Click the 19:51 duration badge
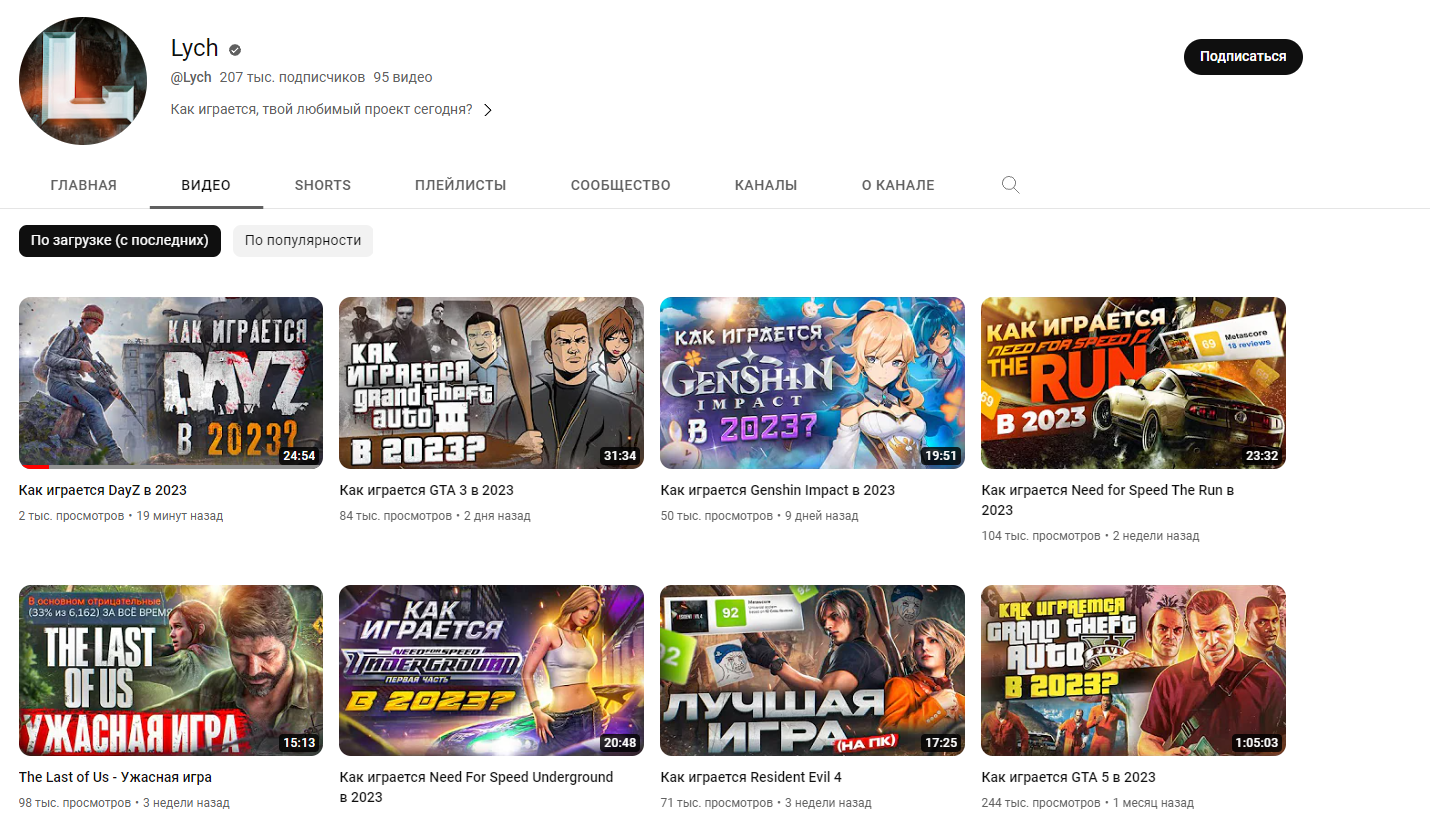The width and height of the screenshot is (1430, 817). click(x=941, y=456)
